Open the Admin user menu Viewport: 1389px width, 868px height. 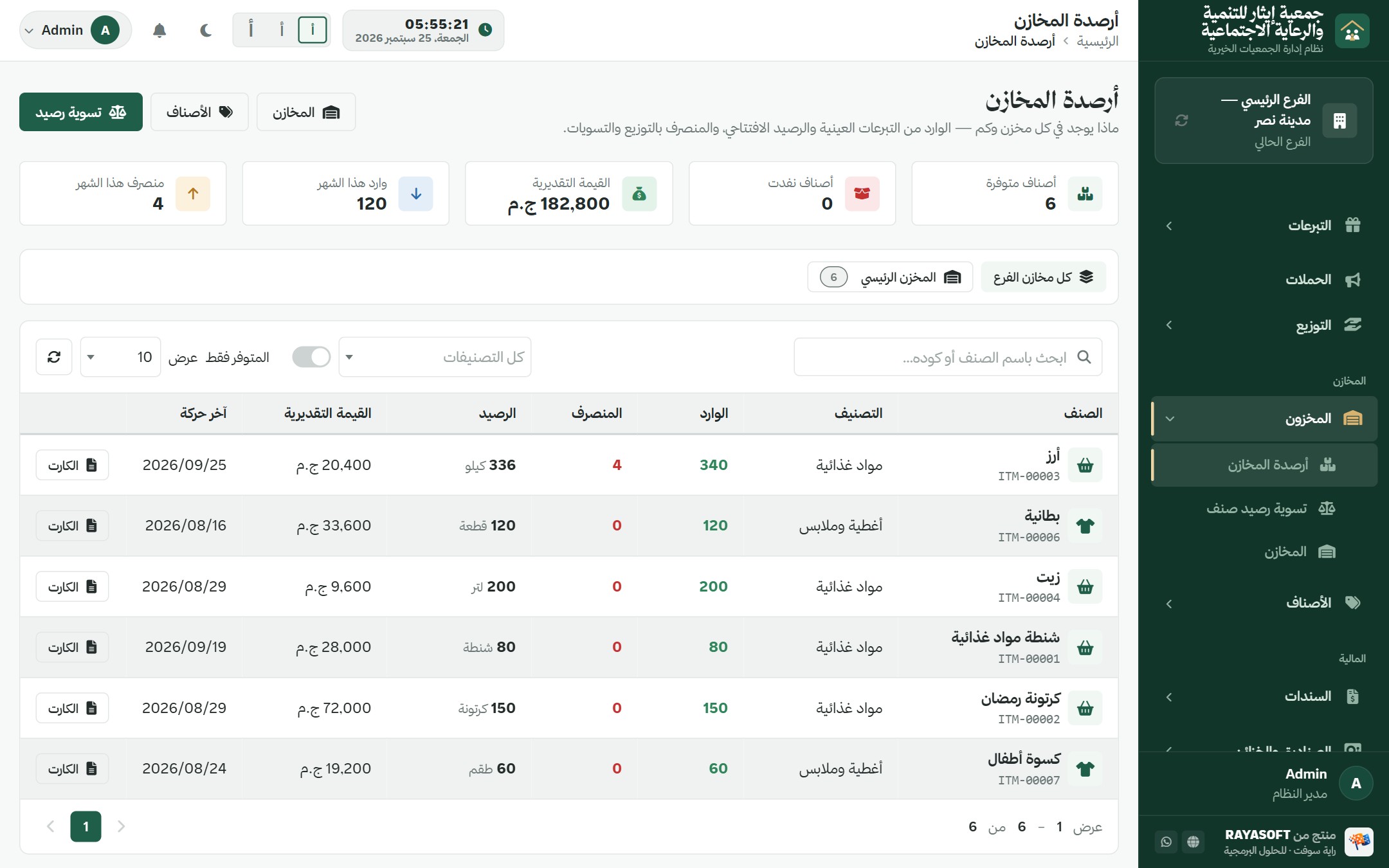pos(75,30)
